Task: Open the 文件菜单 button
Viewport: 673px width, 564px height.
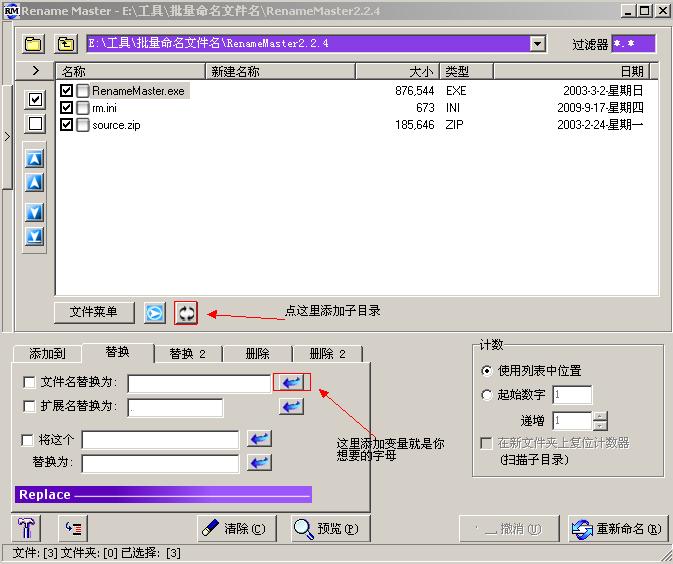Action: coord(94,312)
